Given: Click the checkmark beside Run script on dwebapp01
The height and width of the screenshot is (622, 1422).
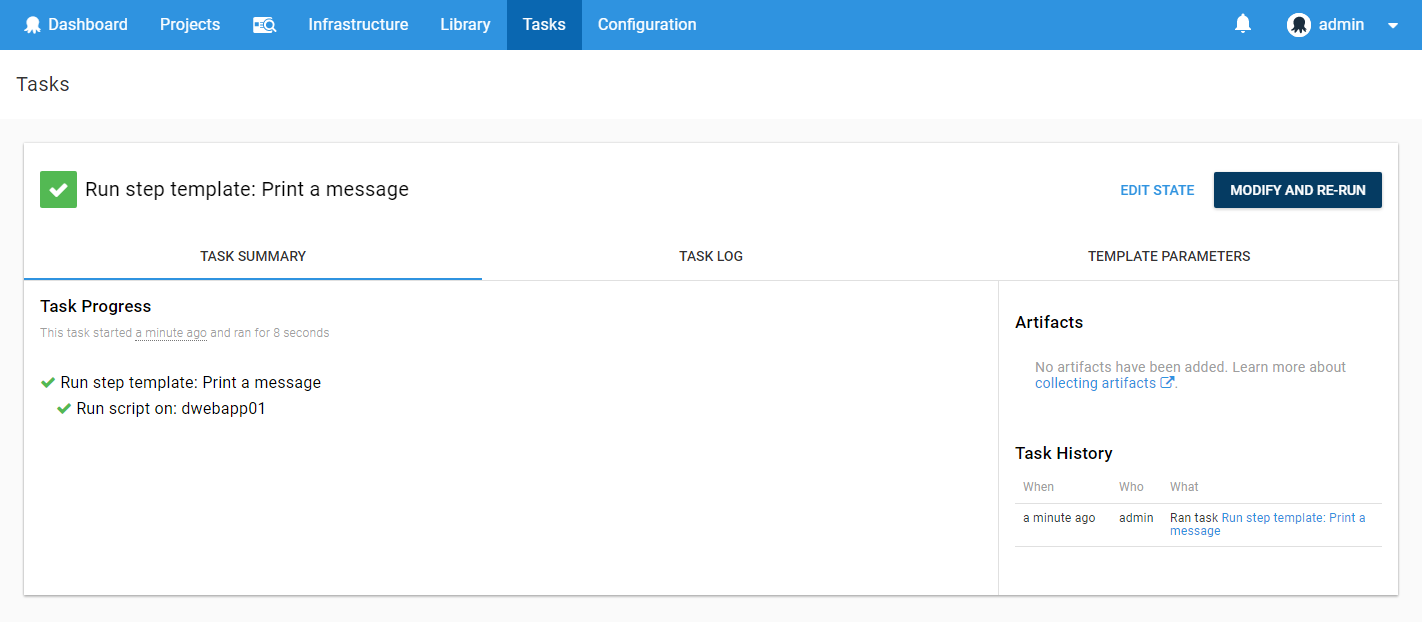Looking at the screenshot, I should click(x=64, y=408).
